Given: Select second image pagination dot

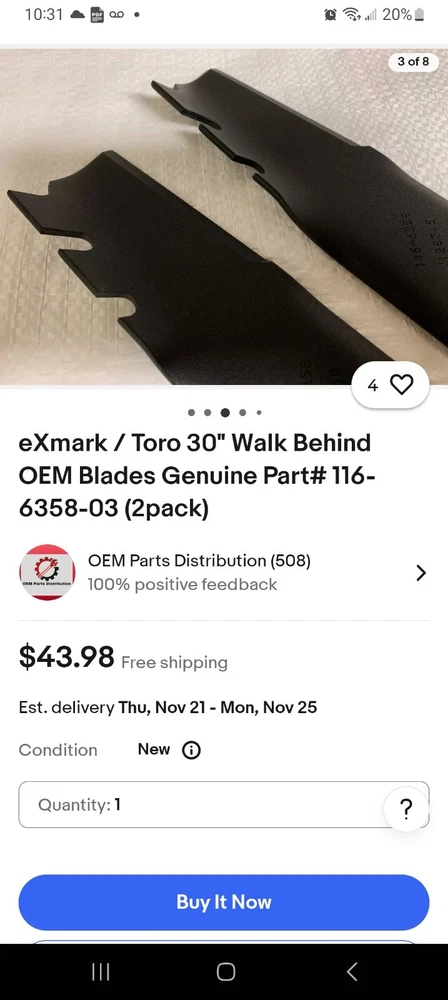Looking at the screenshot, I should pyautogui.click(x=208, y=413).
